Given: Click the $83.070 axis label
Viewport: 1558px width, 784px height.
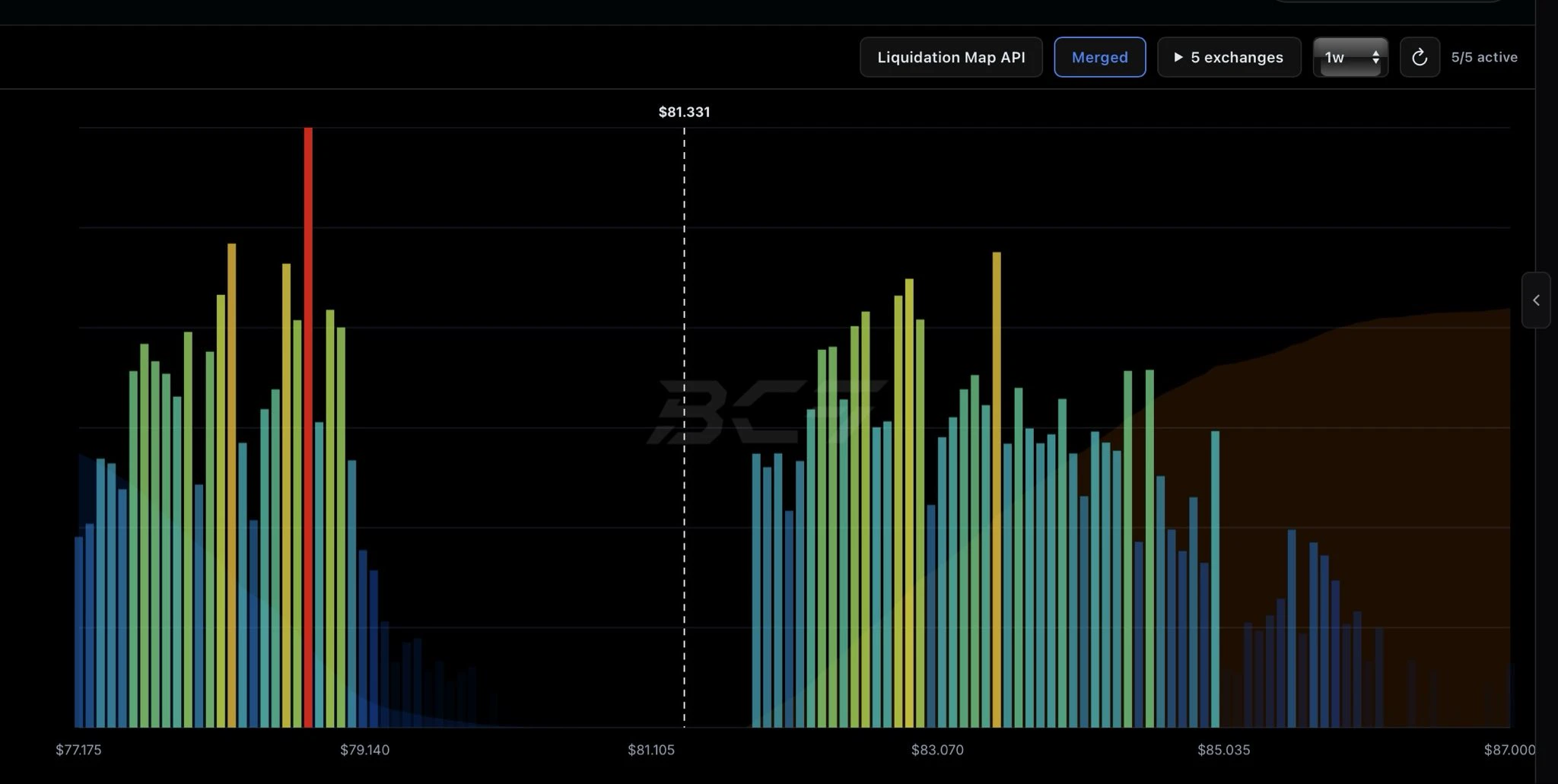Looking at the screenshot, I should point(937,750).
